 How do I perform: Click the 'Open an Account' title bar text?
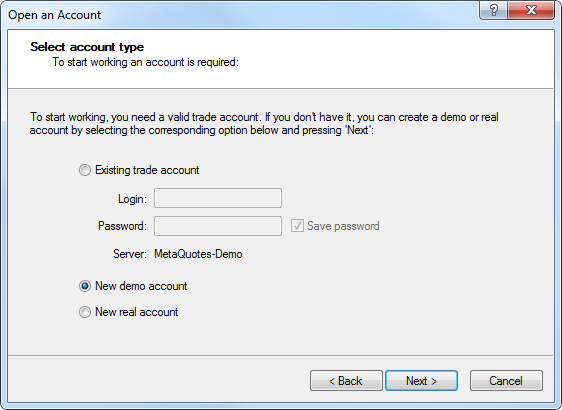click(x=54, y=15)
